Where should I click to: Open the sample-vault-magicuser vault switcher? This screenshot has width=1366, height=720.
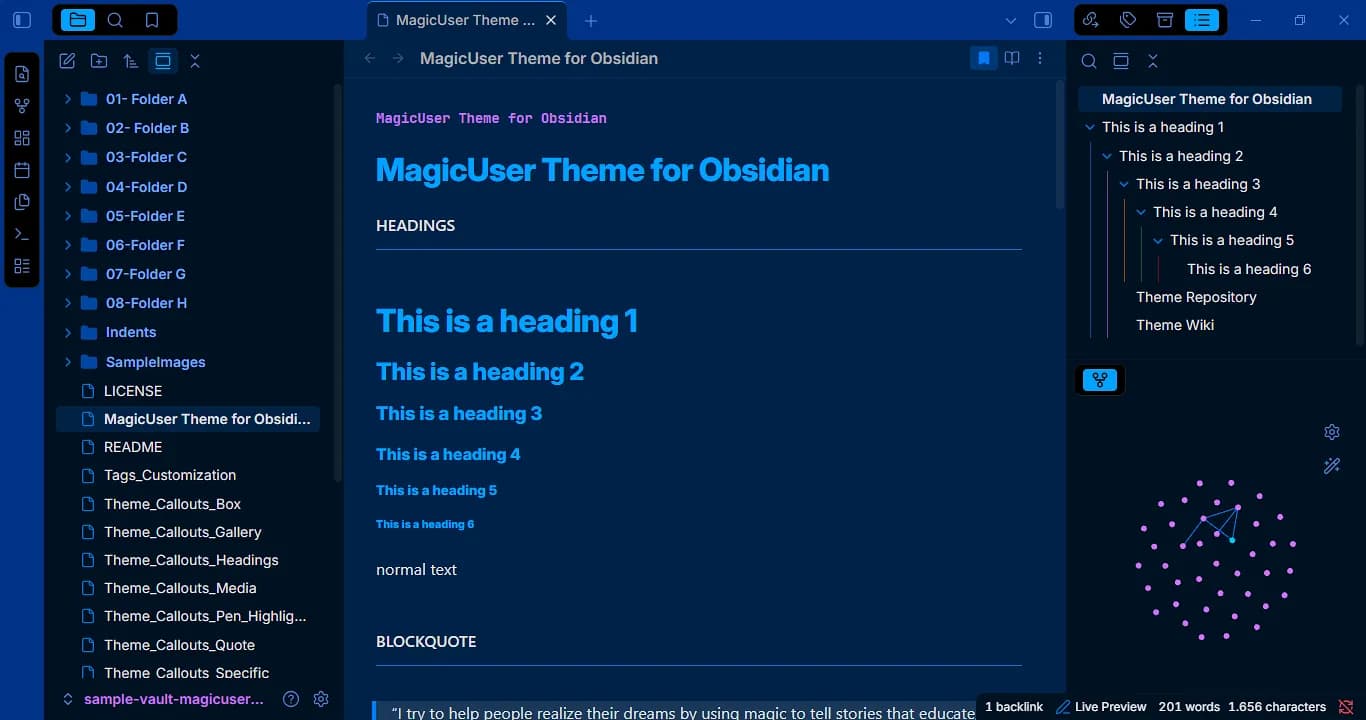coord(163,699)
